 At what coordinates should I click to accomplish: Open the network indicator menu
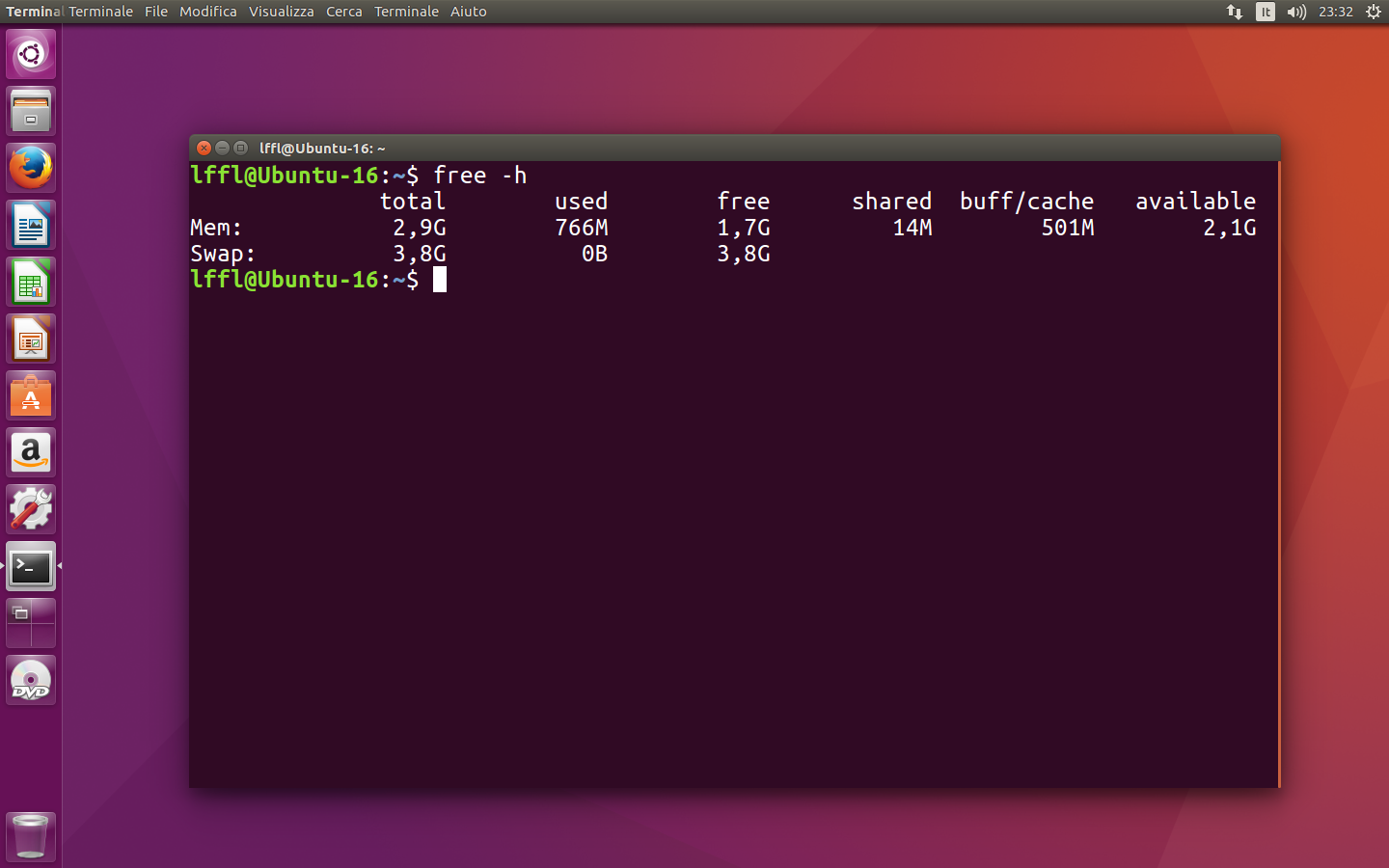coord(1235,12)
